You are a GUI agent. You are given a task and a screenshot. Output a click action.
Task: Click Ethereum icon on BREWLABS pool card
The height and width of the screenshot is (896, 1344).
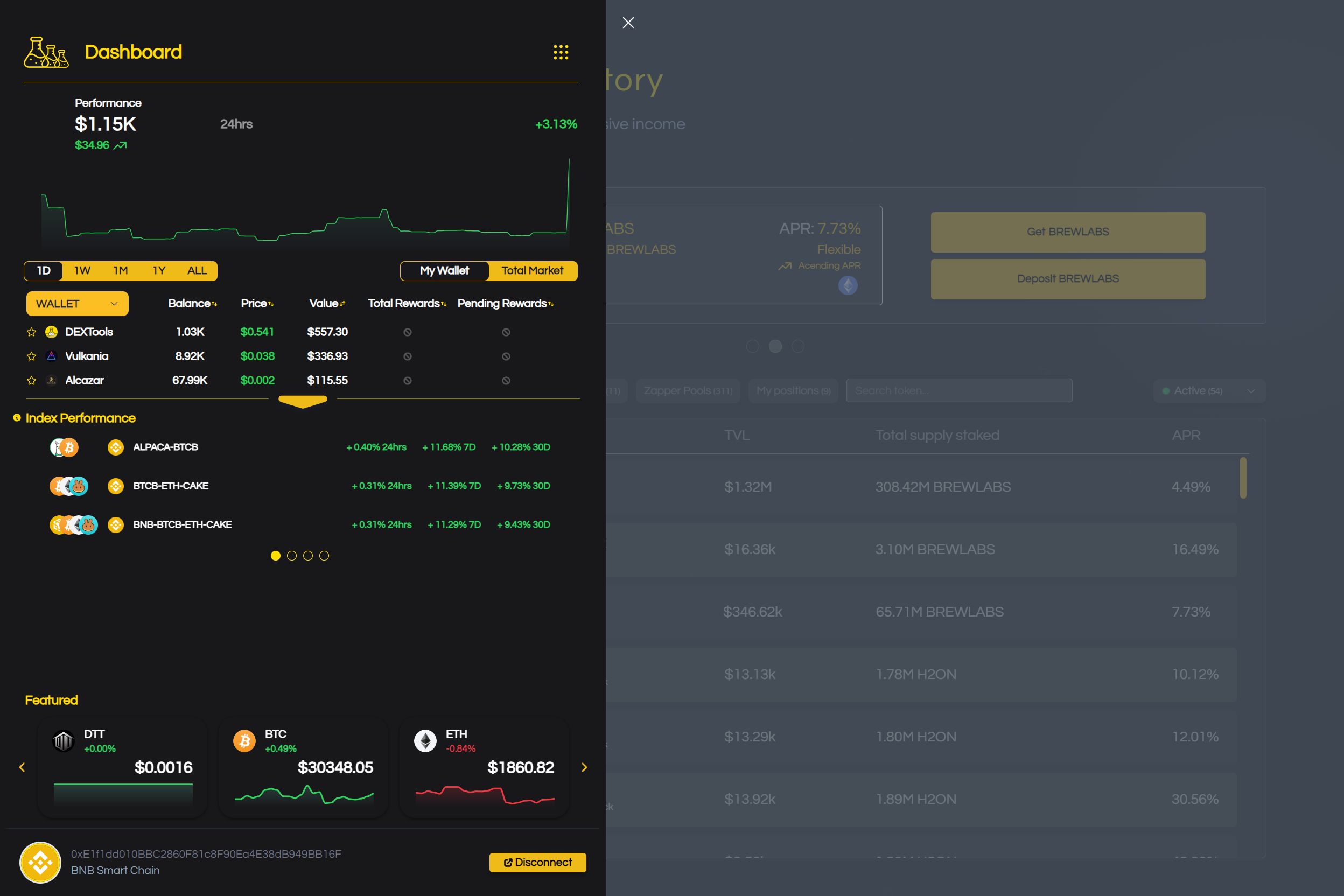848,285
